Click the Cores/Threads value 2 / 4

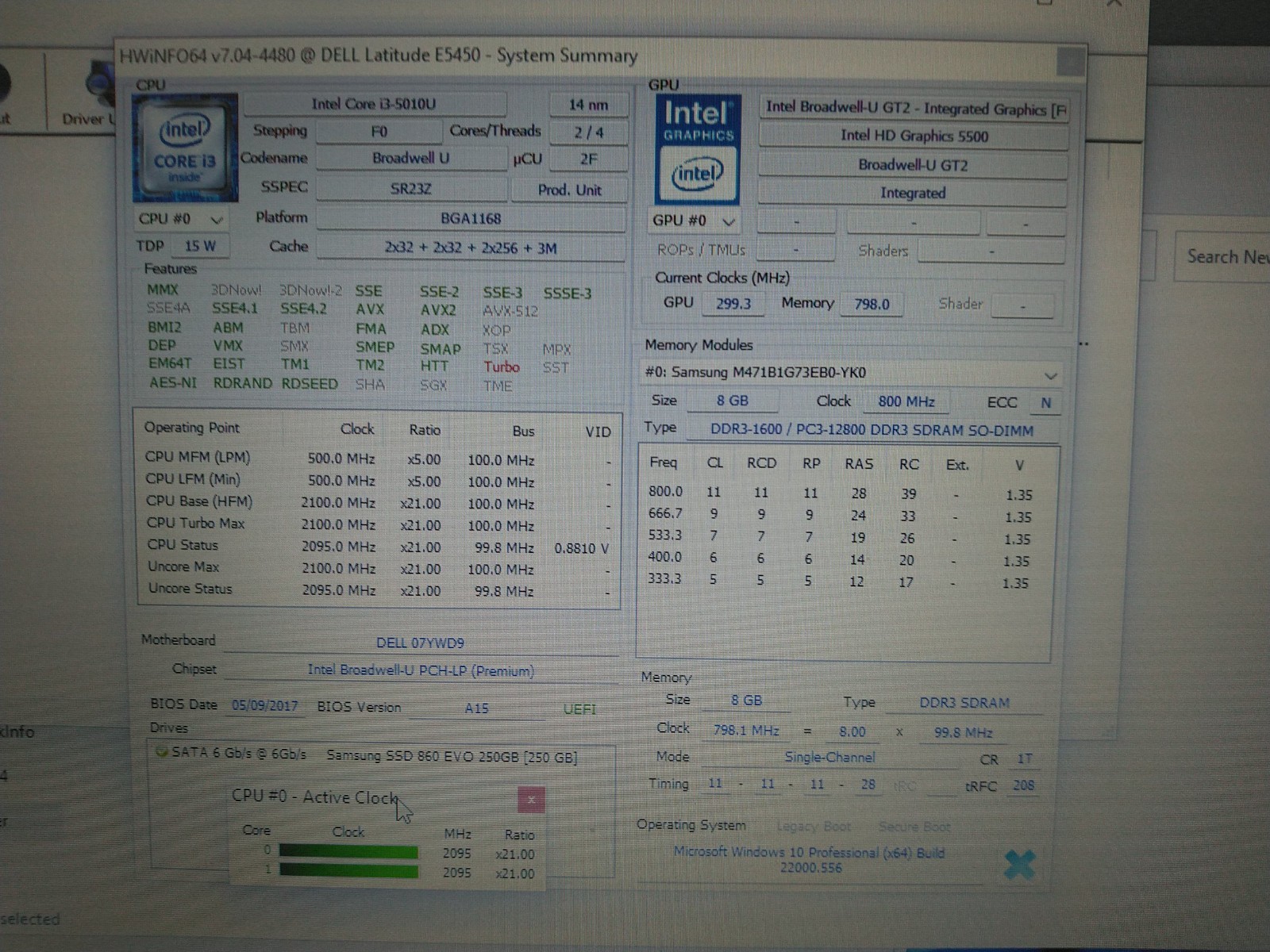[588, 132]
